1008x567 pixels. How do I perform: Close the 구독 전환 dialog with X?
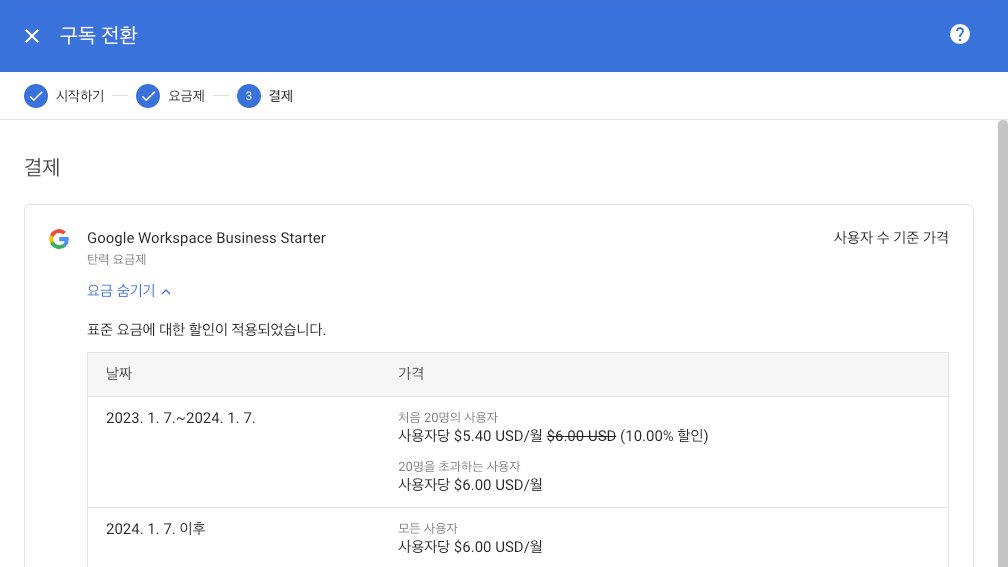point(32,36)
